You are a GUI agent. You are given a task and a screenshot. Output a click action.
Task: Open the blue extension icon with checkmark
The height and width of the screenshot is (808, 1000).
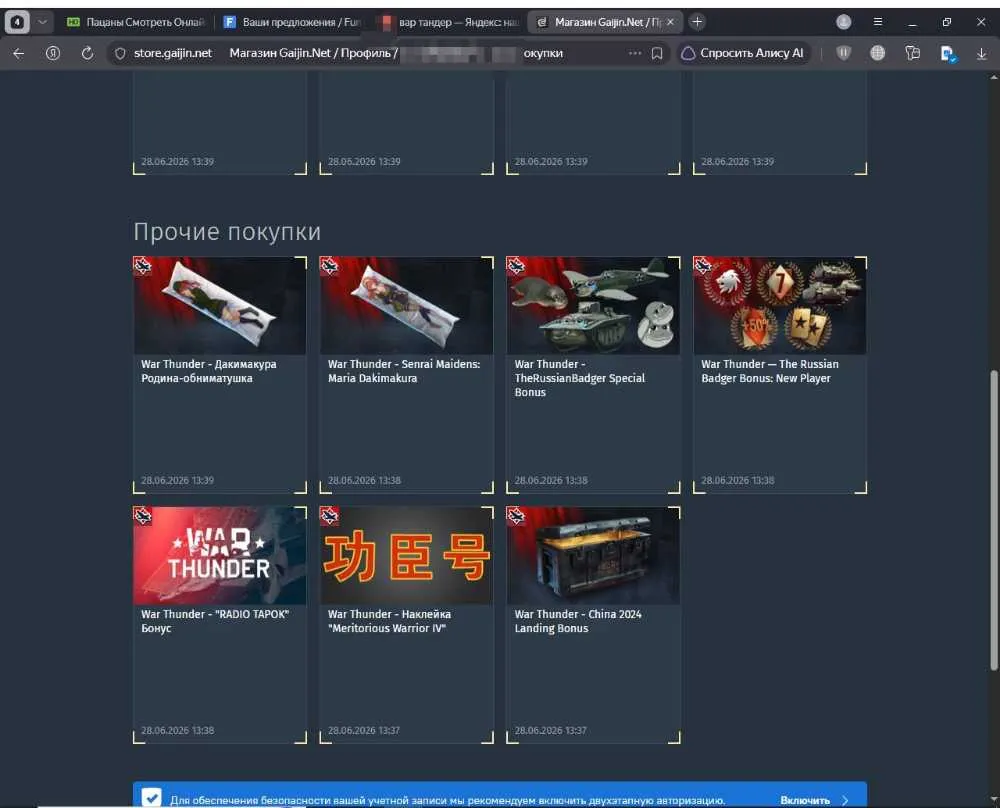[x=948, y=54]
